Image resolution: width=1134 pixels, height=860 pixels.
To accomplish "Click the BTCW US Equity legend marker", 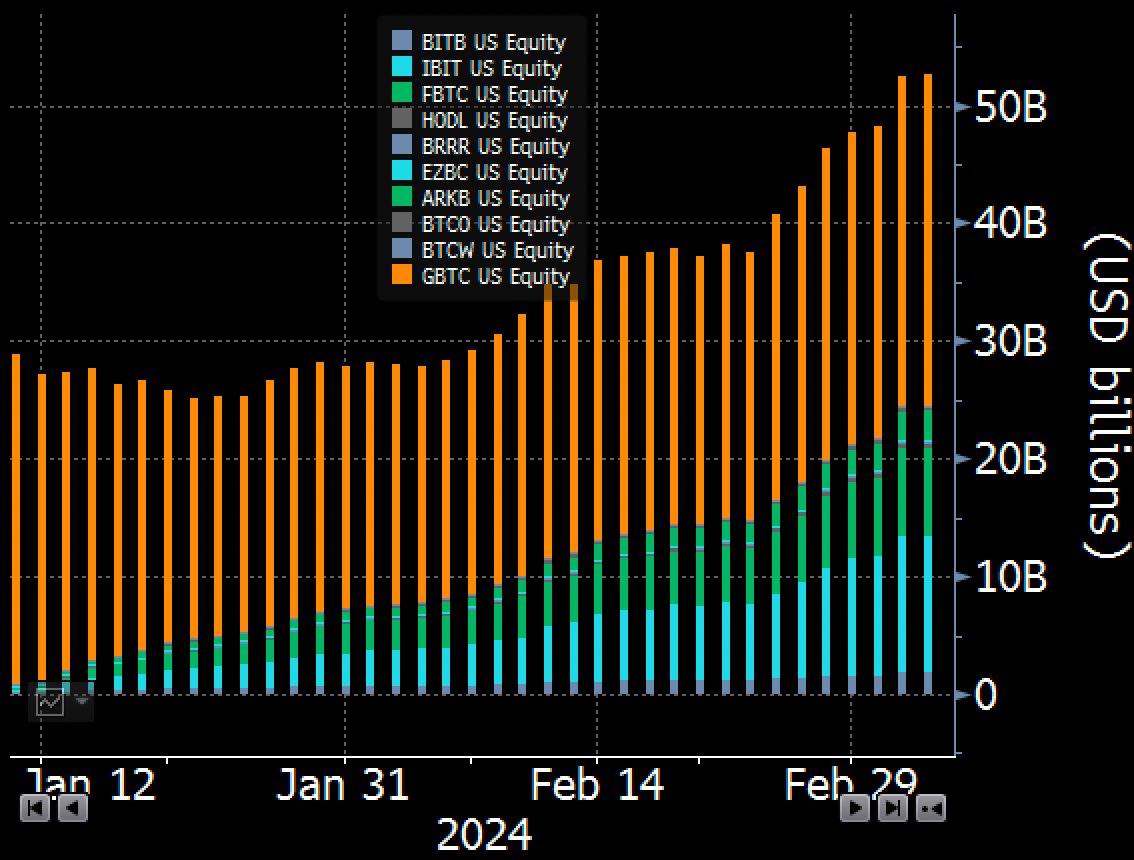I will (x=402, y=250).
